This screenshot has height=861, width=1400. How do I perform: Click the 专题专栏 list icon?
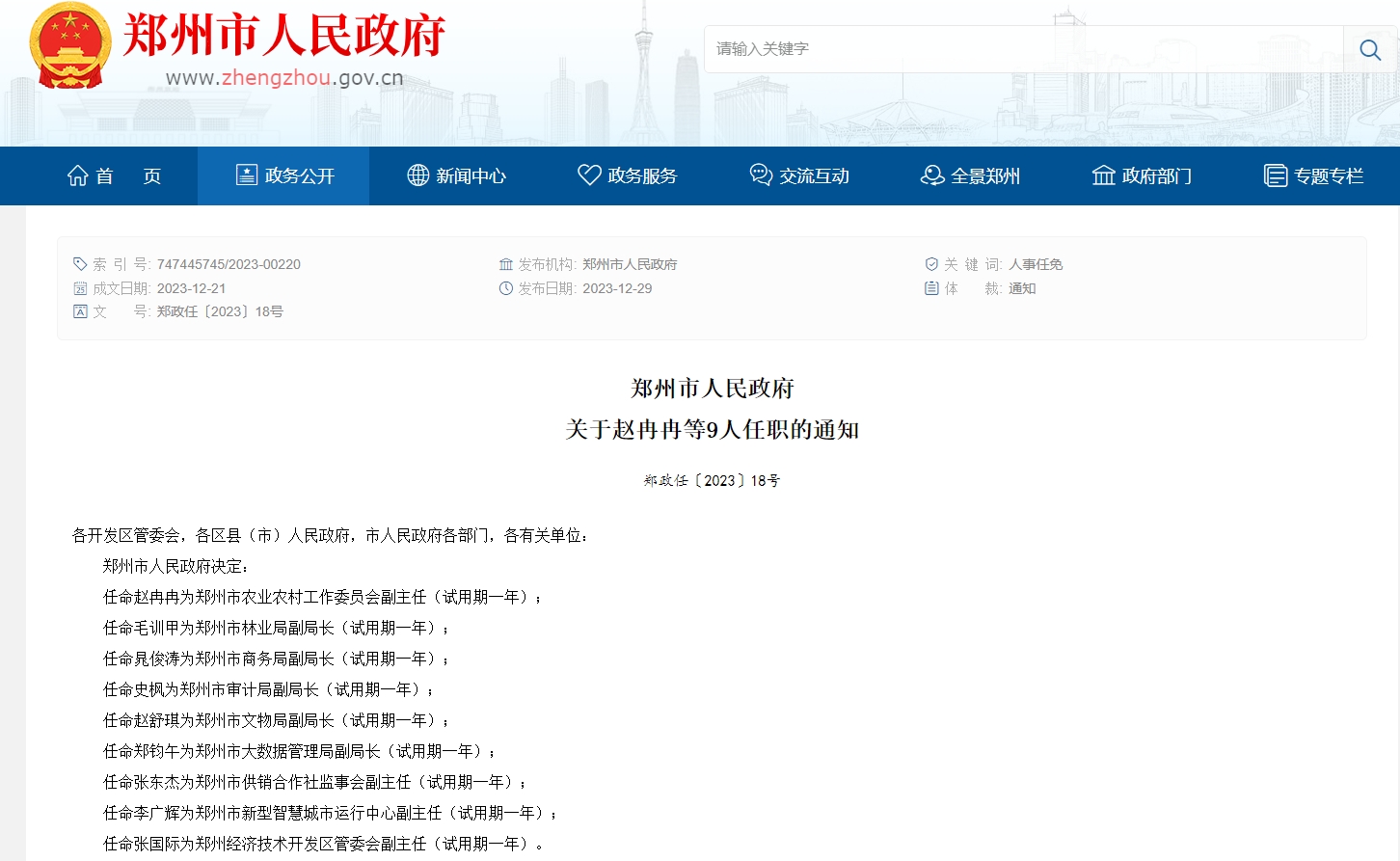pyautogui.click(x=1276, y=175)
